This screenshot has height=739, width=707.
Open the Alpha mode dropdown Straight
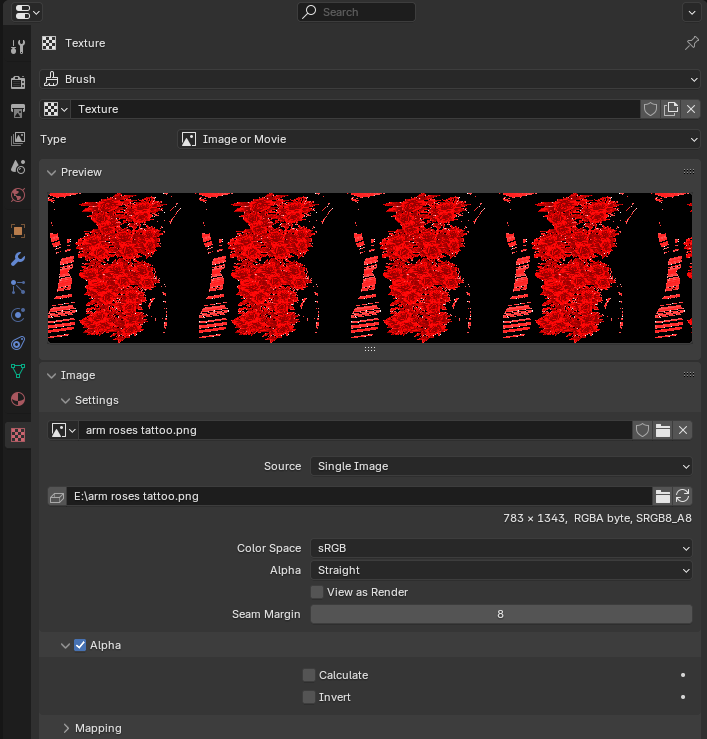point(501,570)
